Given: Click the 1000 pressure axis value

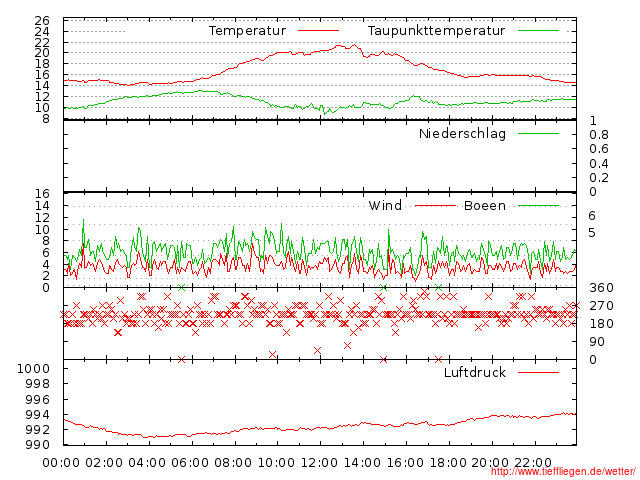Looking at the screenshot, I should tap(33, 369).
